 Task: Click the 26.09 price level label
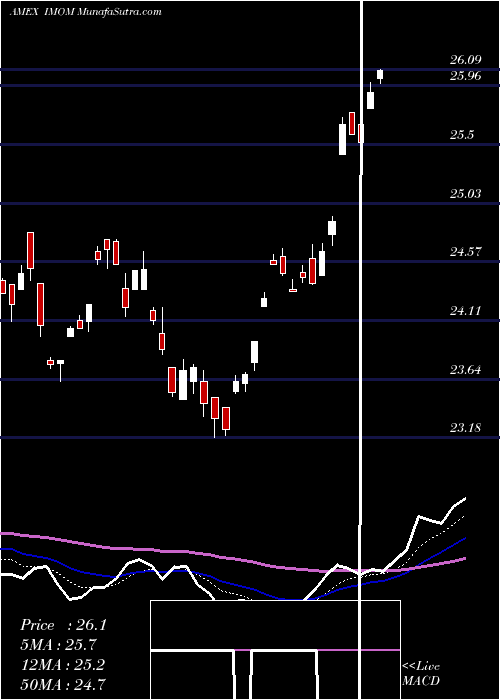tap(466, 60)
